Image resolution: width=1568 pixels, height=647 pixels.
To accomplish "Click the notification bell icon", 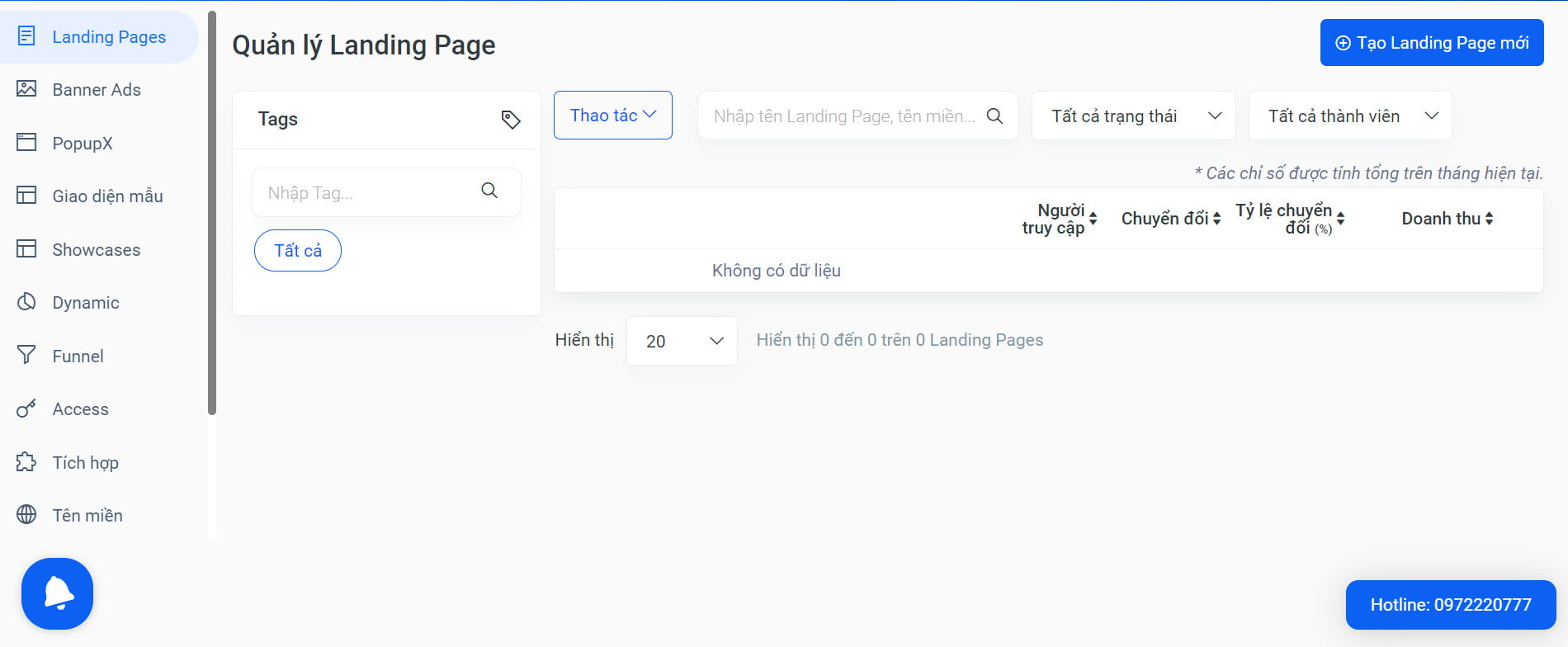I will point(58,593).
